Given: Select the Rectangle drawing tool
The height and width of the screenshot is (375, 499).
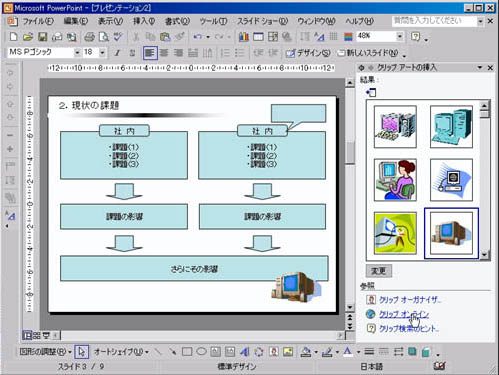Looking at the screenshot, I should 187,351.
